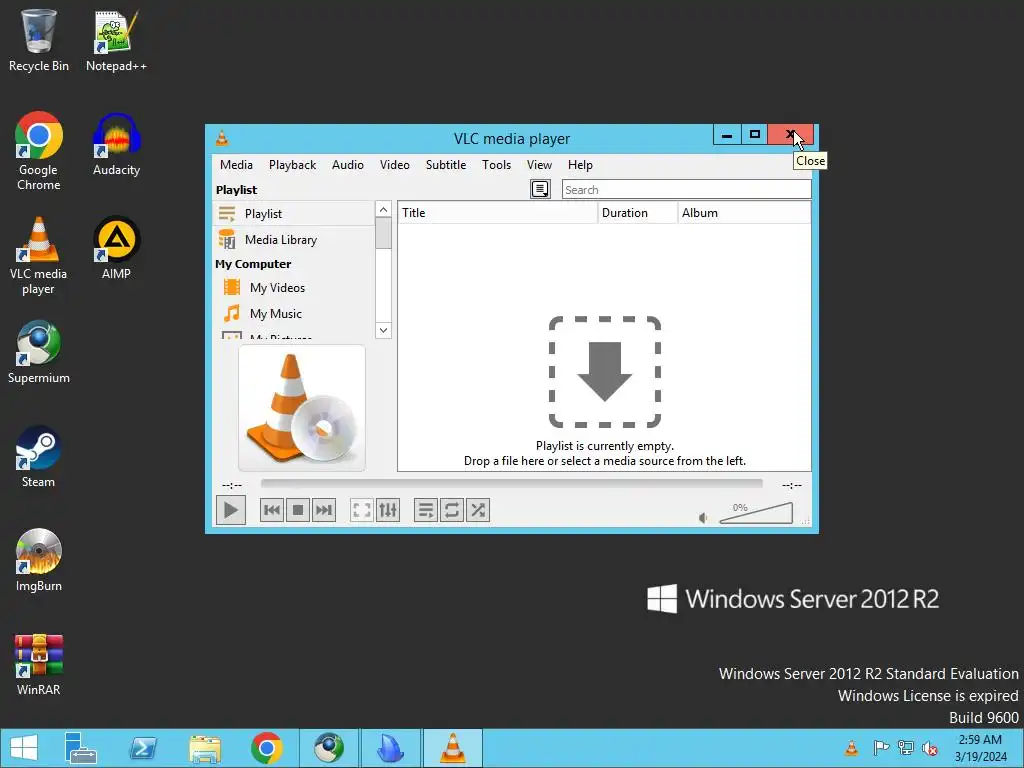Maximize the VLC media player window

point(755,135)
